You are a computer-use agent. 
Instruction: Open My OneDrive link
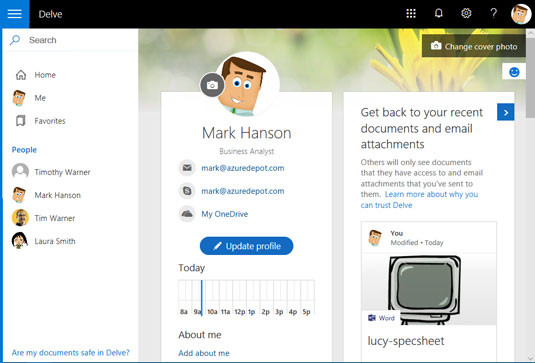point(225,214)
